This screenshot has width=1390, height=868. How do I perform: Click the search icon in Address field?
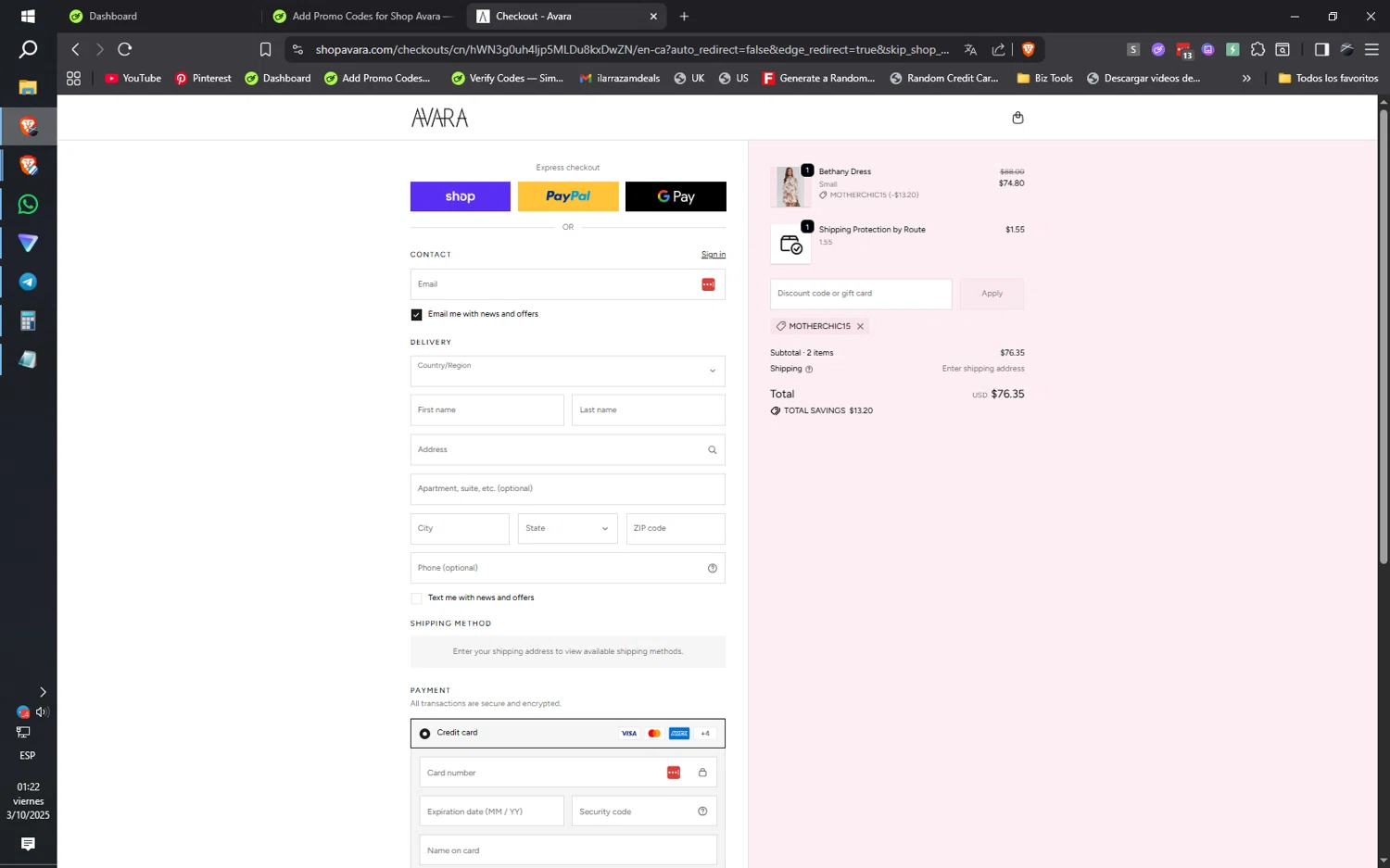712,450
